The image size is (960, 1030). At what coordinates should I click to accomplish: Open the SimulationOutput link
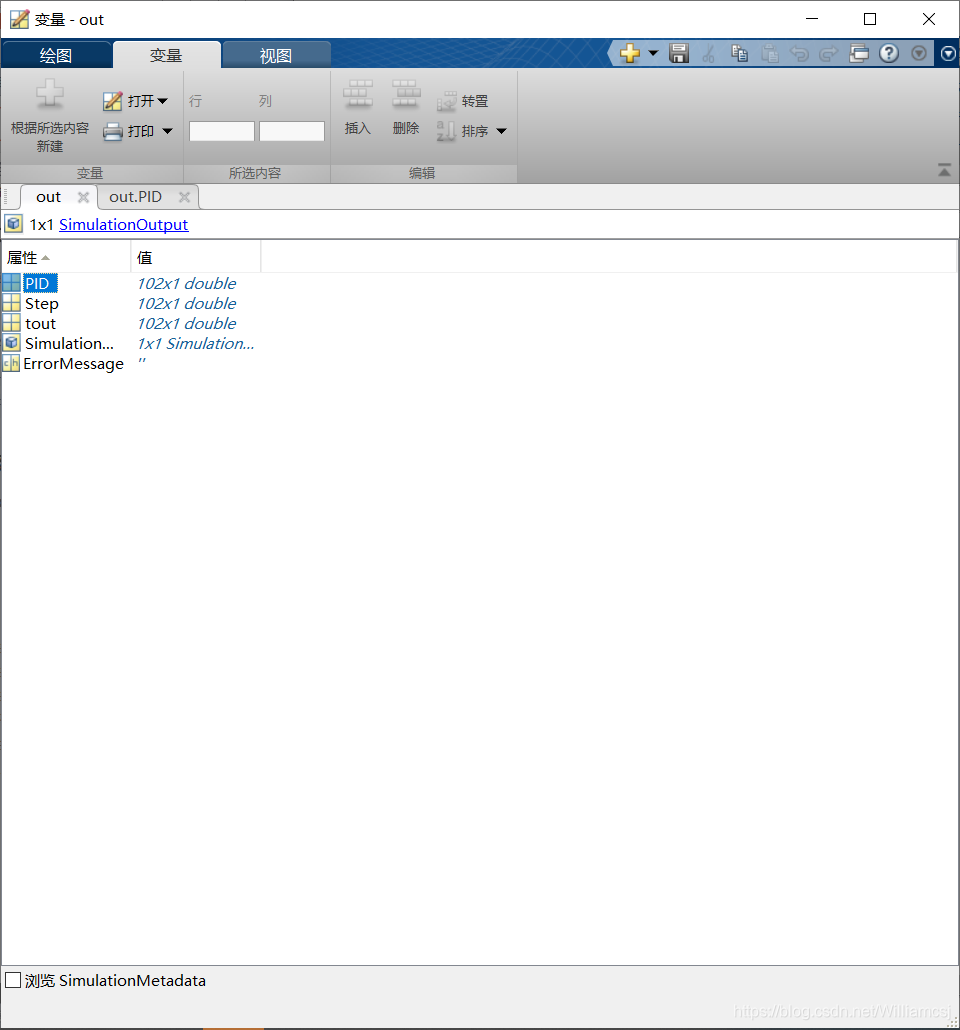123,224
